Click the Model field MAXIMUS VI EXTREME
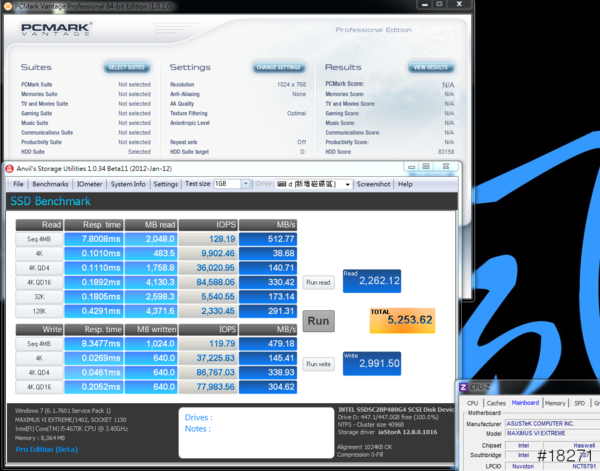 [553, 433]
